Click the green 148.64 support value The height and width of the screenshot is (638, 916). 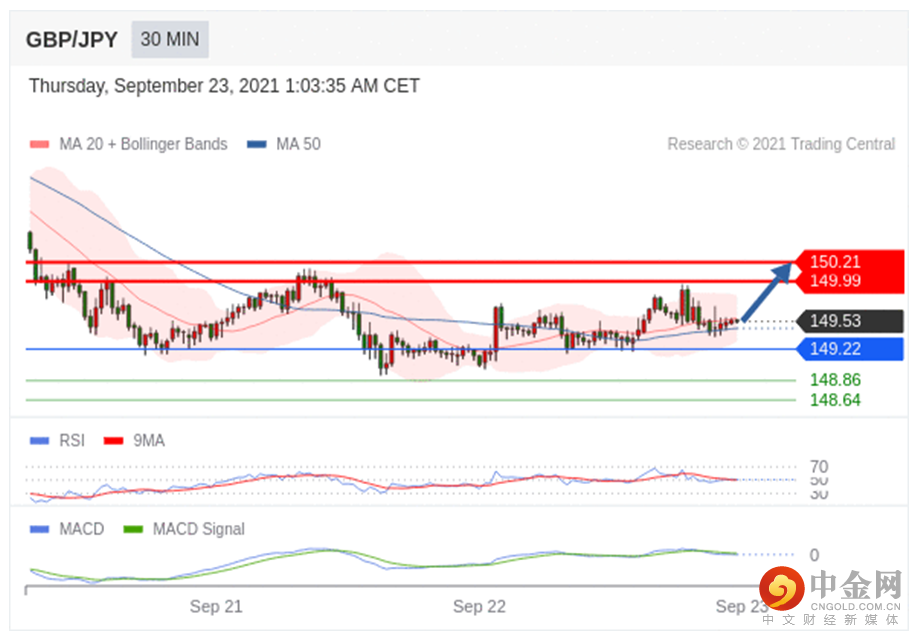point(835,400)
